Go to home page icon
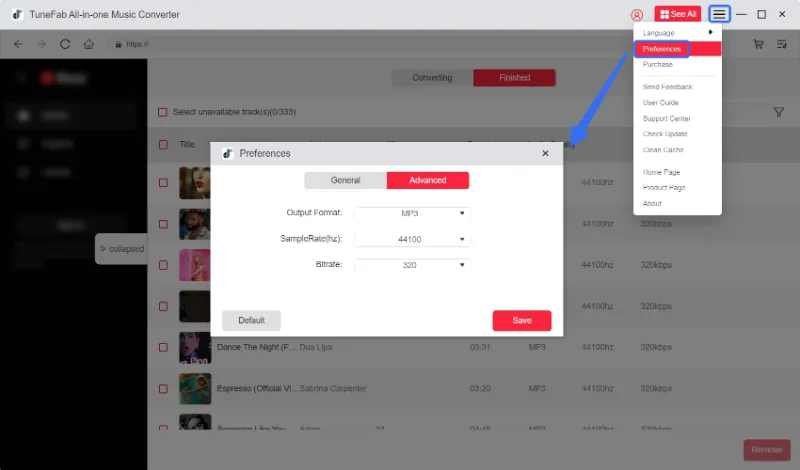 pos(89,44)
